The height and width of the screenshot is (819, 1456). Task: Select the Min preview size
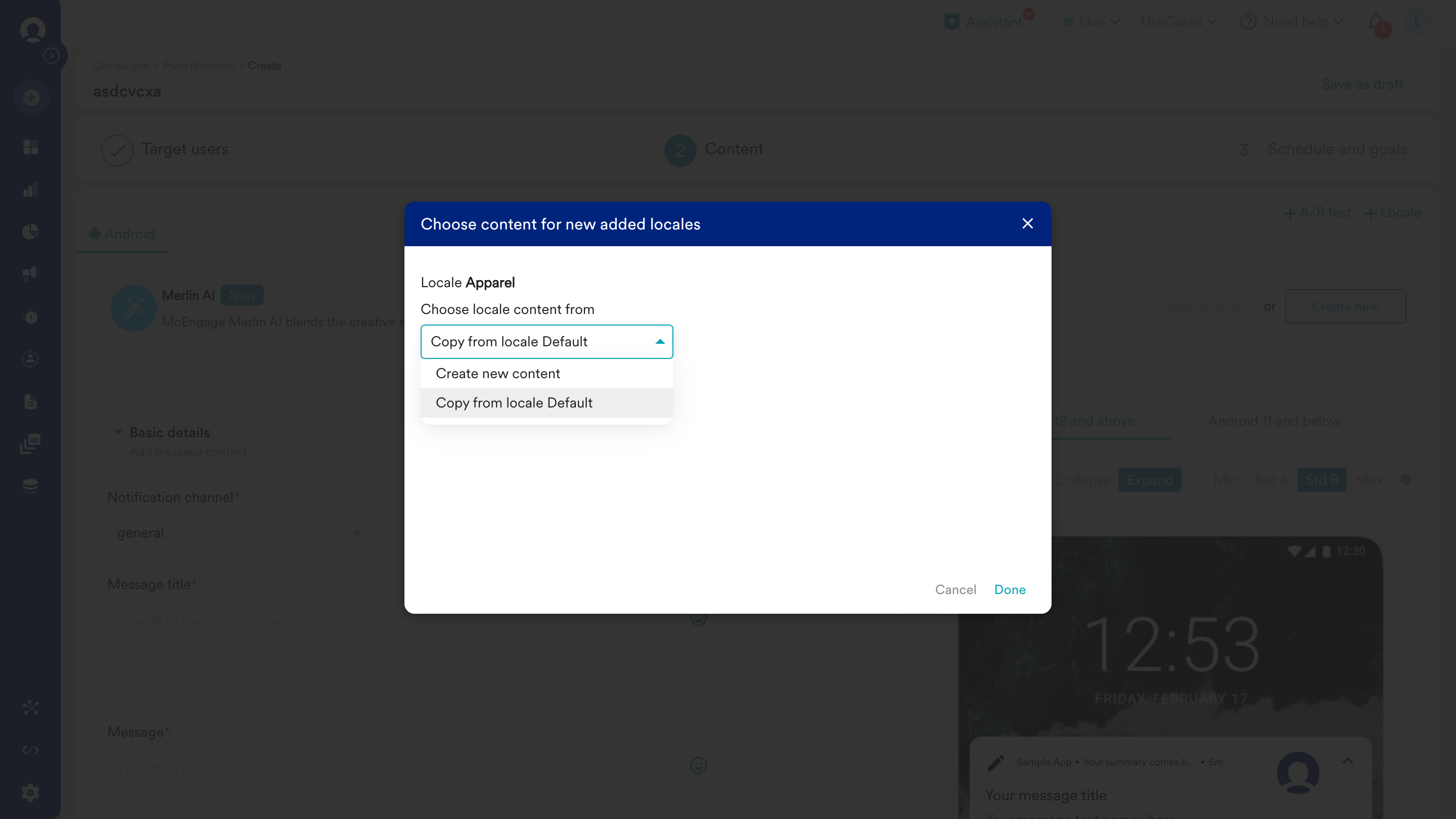pos(1225,480)
